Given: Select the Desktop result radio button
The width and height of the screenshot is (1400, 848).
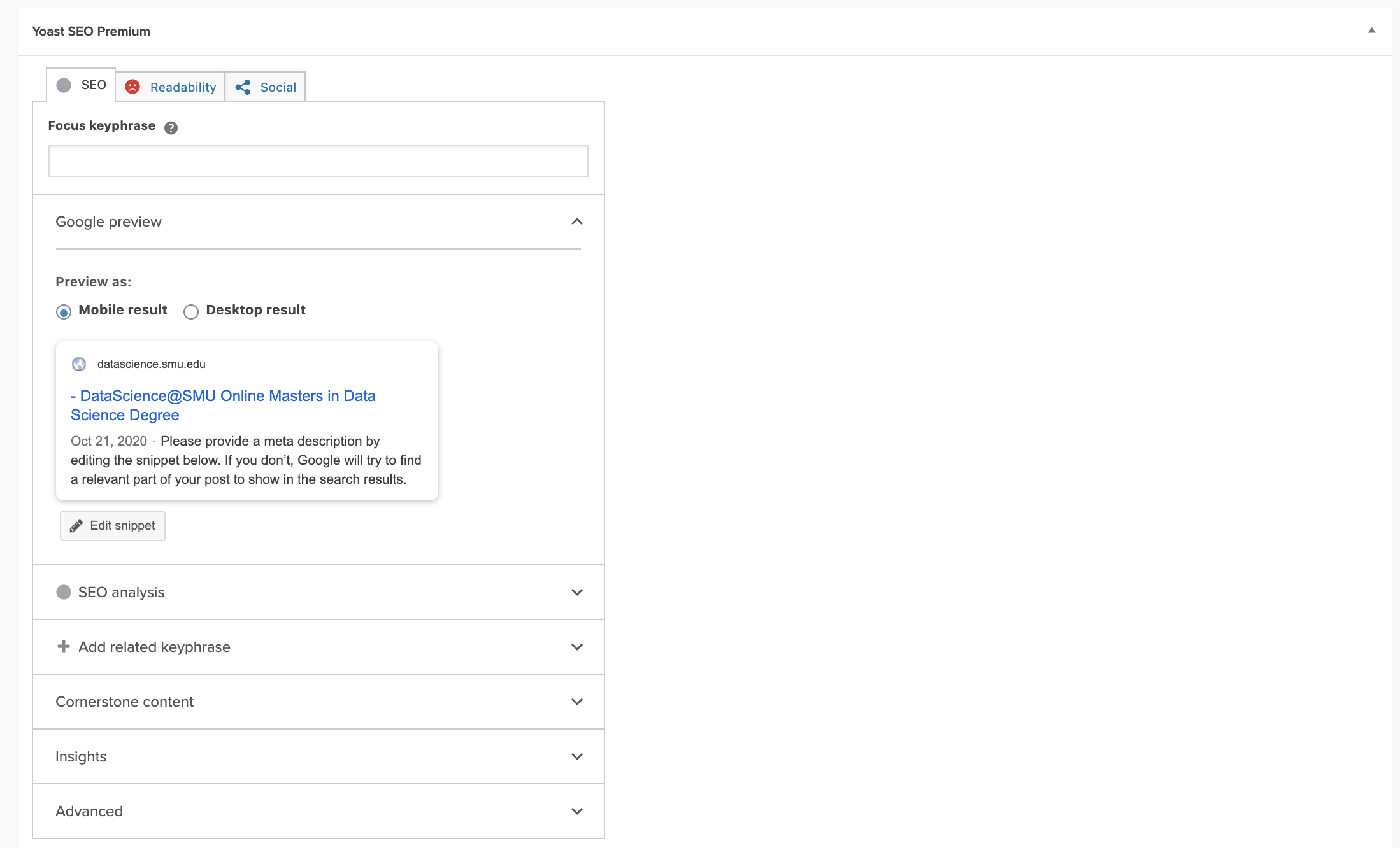Looking at the screenshot, I should click(191, 312).
